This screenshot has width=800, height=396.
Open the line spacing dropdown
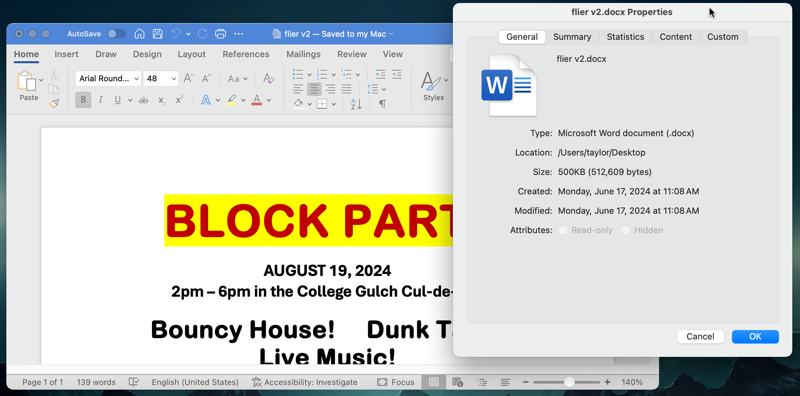[376, 89]
